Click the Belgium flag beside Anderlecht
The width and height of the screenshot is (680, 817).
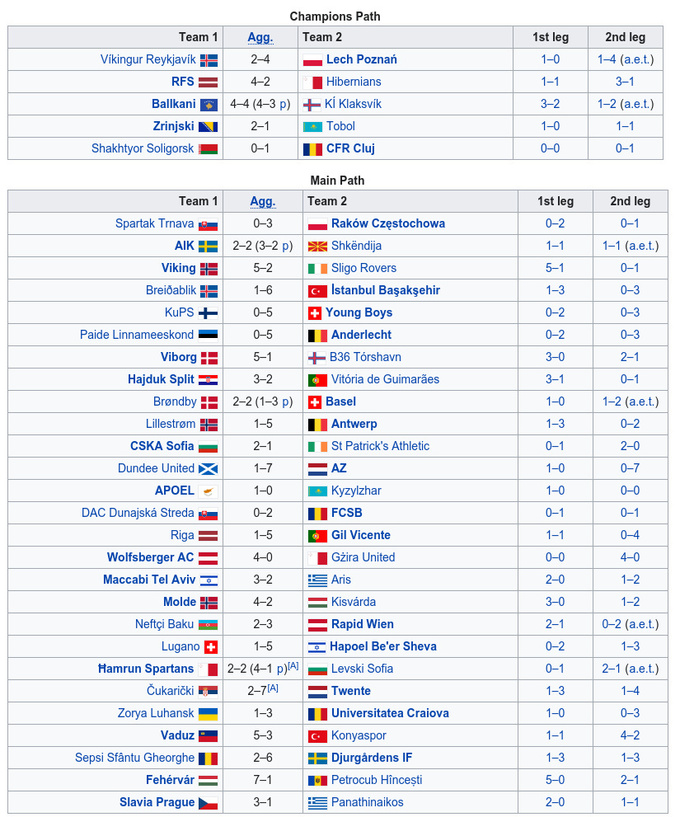pyautogui.click(x=317, y=335)
